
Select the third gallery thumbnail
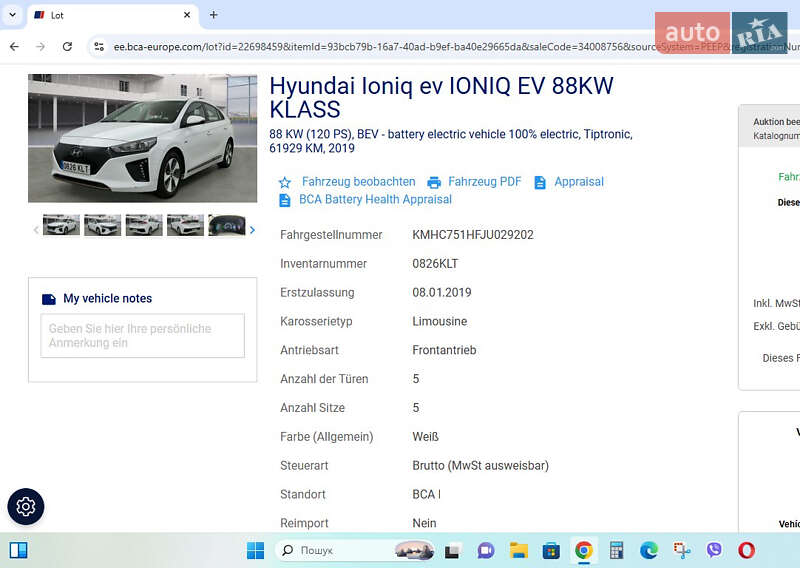click(x=144, y=225)
